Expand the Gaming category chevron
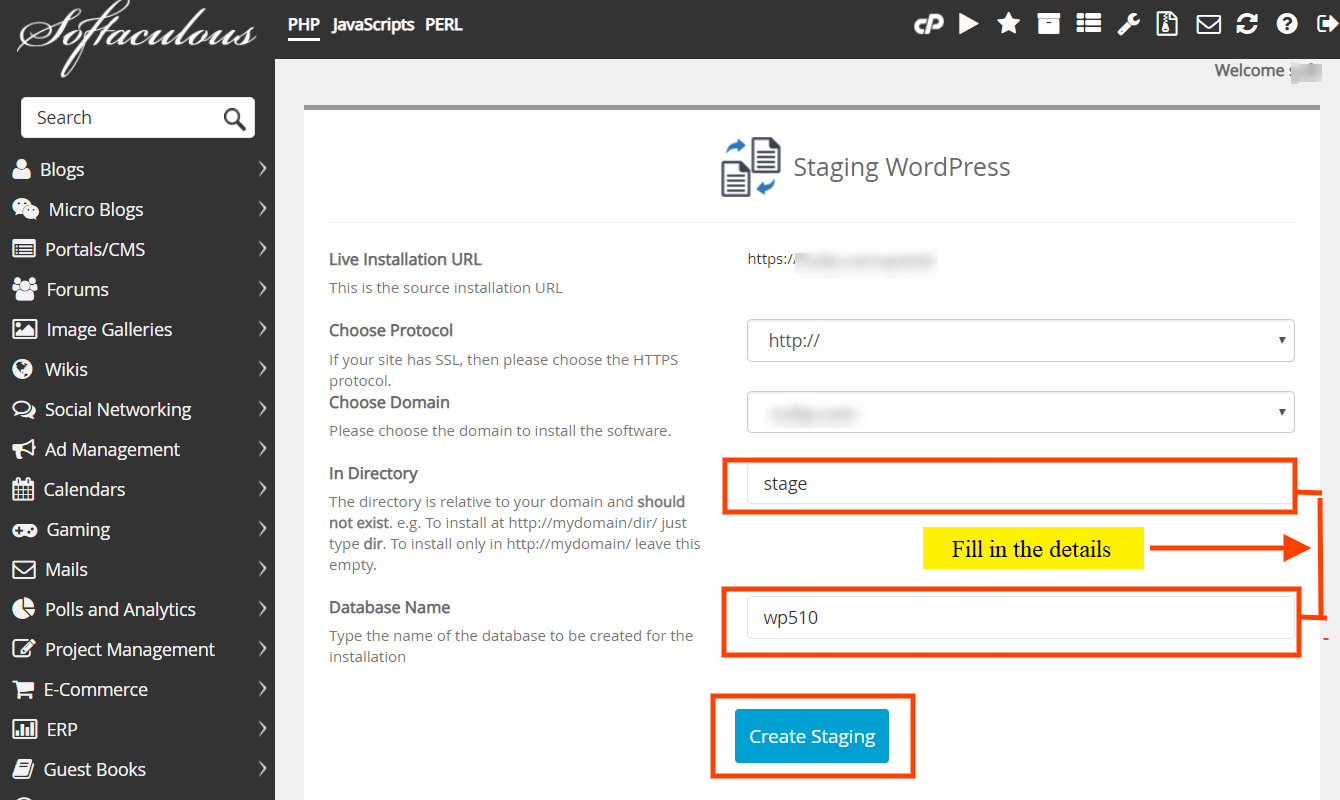This screenshot has width=1340, height=800. [x=262, y=529]
